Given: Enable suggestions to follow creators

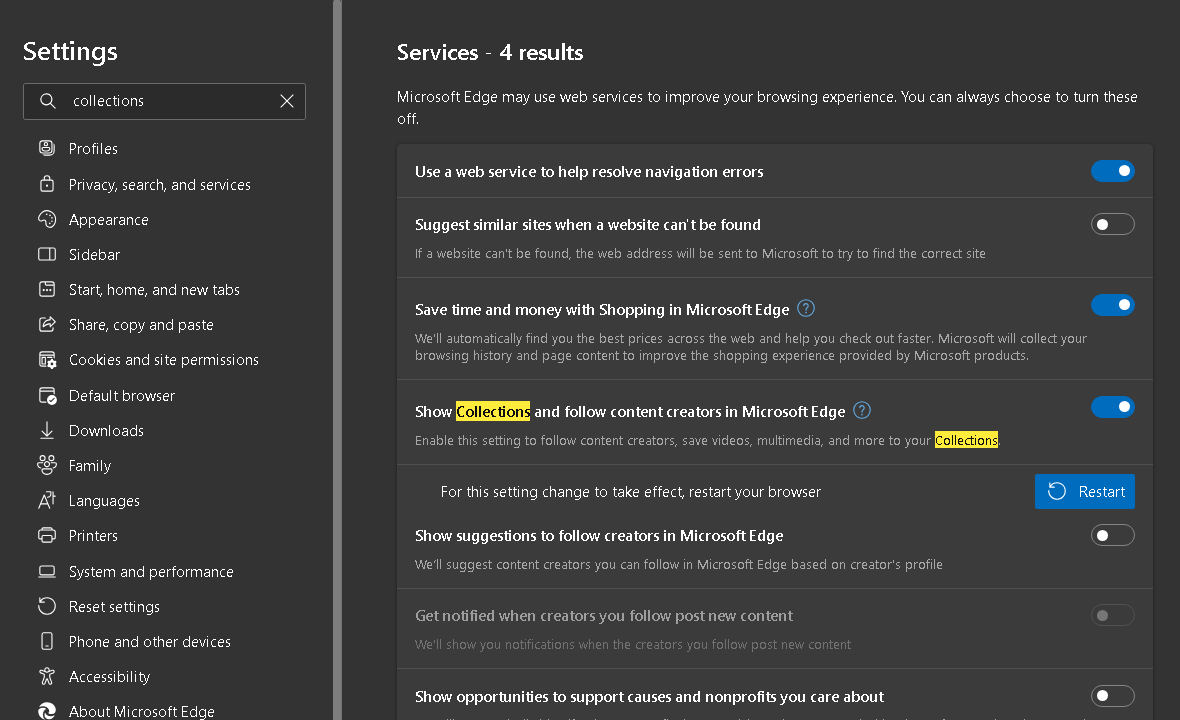Looking at the screenshot, I should pyautogui.click(x=1112, y=535).
